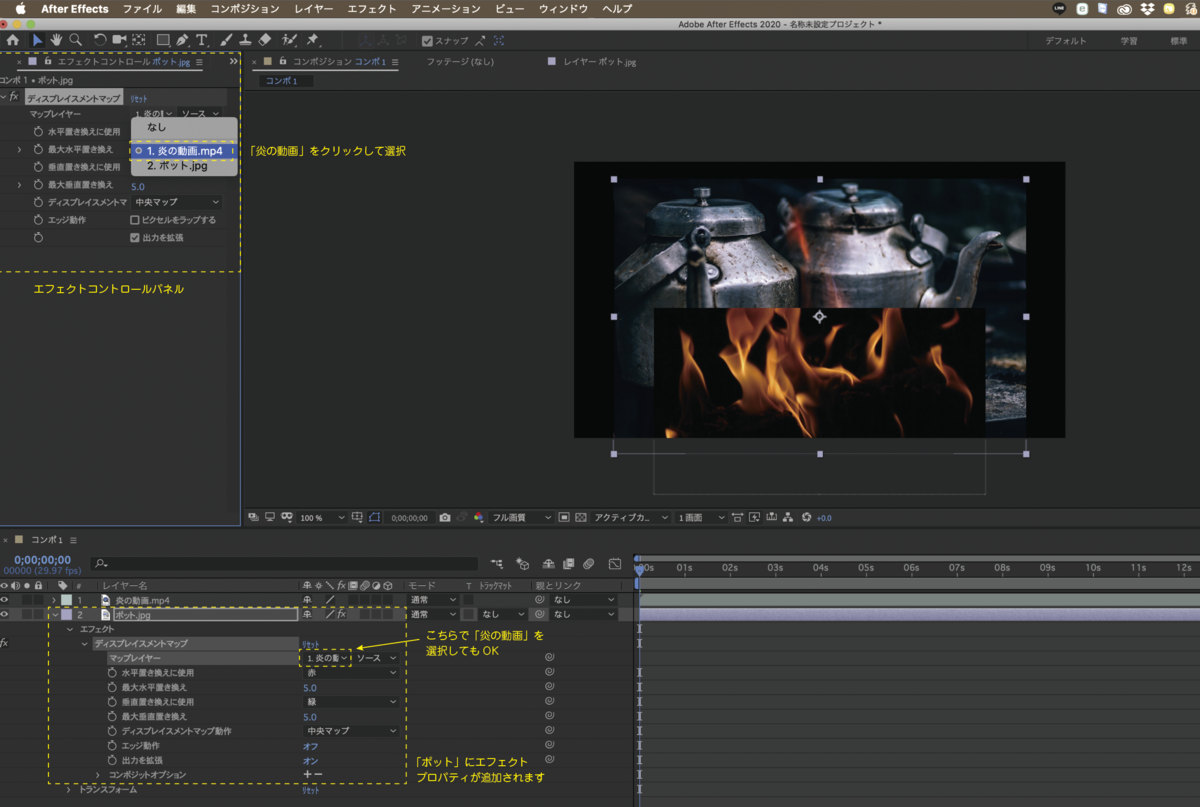Toggle stopwatch for エッジ動作 in effect controls
This screenshot has height=807, width=1200.
38,220
